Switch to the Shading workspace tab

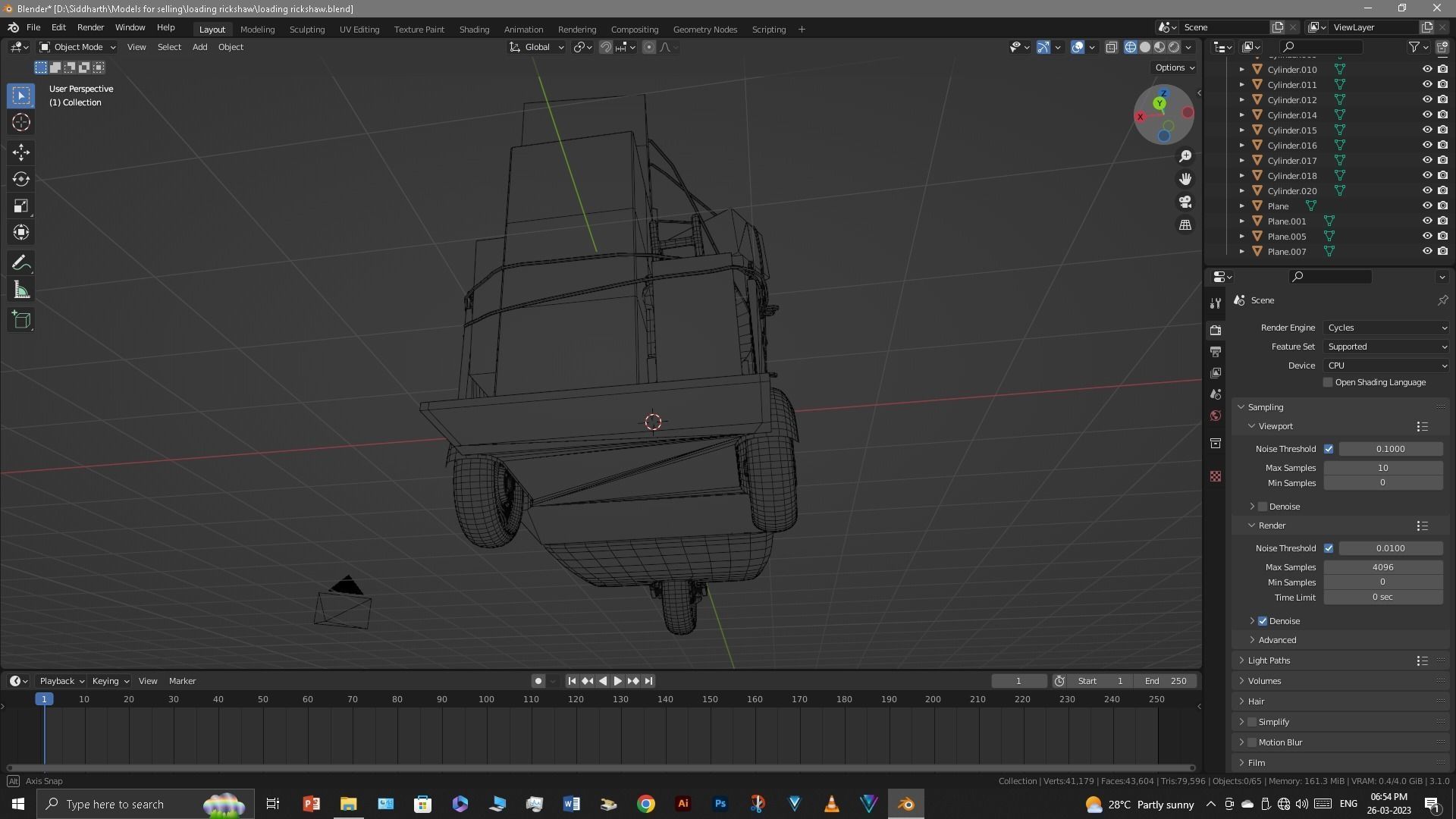tap(474, 30)
